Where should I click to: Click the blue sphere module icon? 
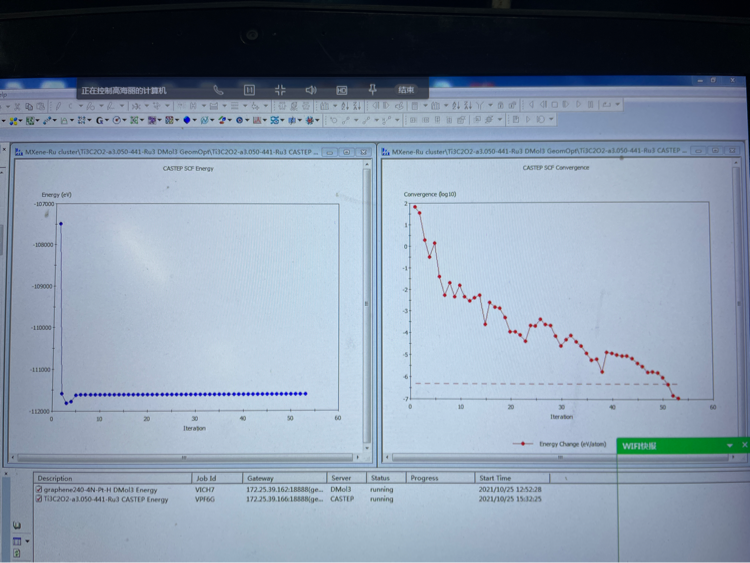pyautogui.click(x=186, y=121)
